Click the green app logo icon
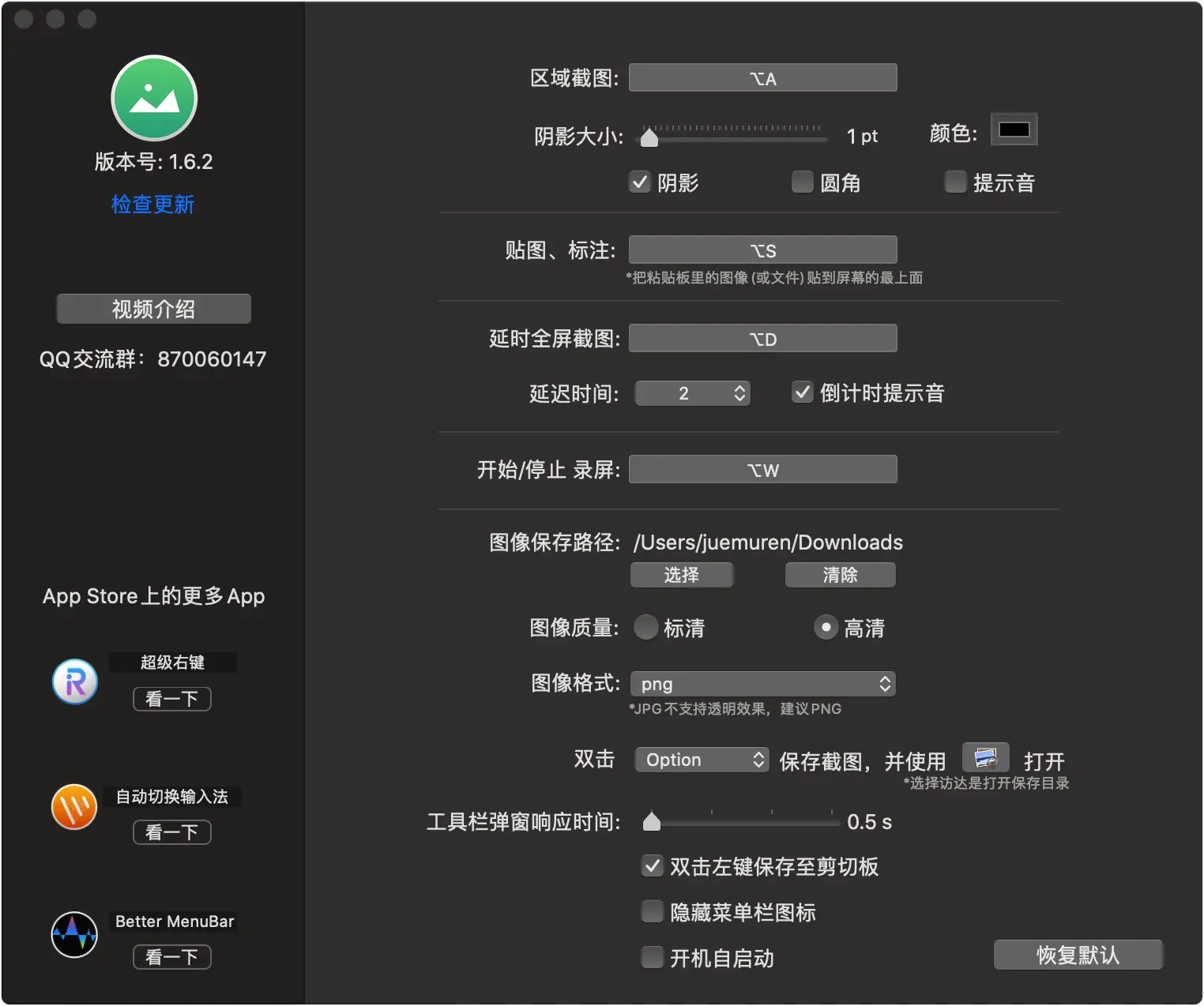 (153, 97)
